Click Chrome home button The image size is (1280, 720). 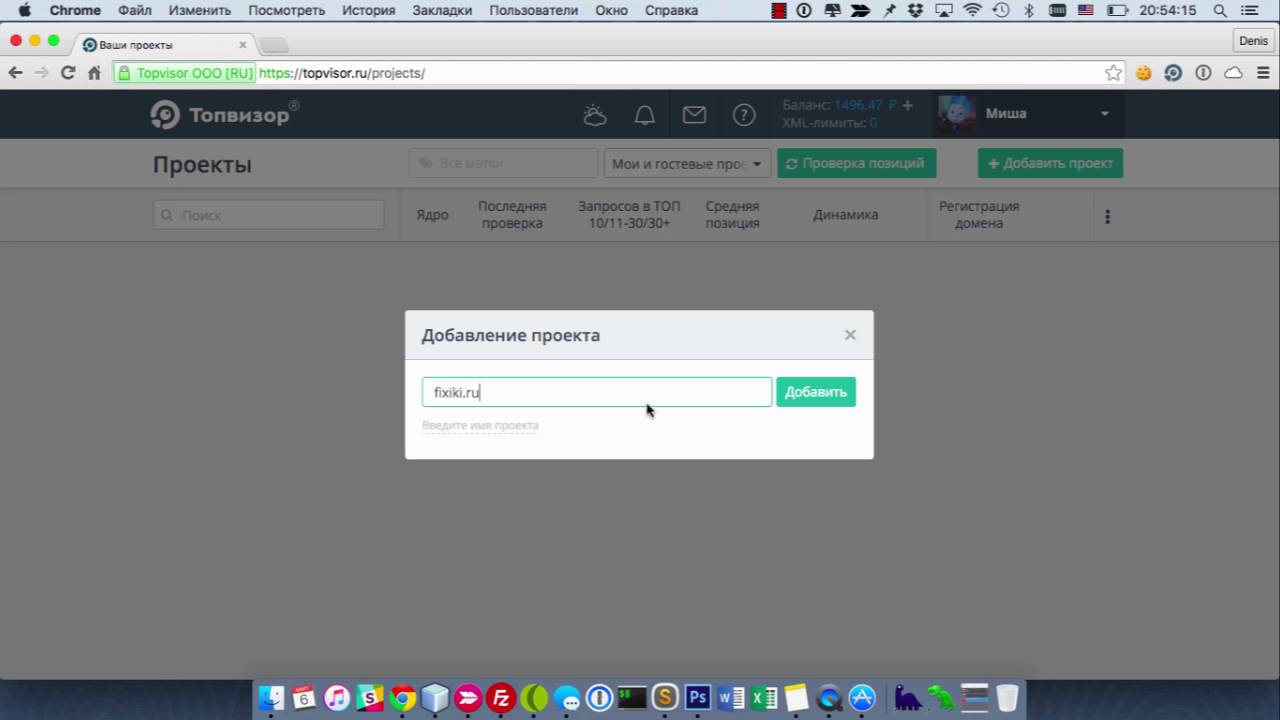94,73
